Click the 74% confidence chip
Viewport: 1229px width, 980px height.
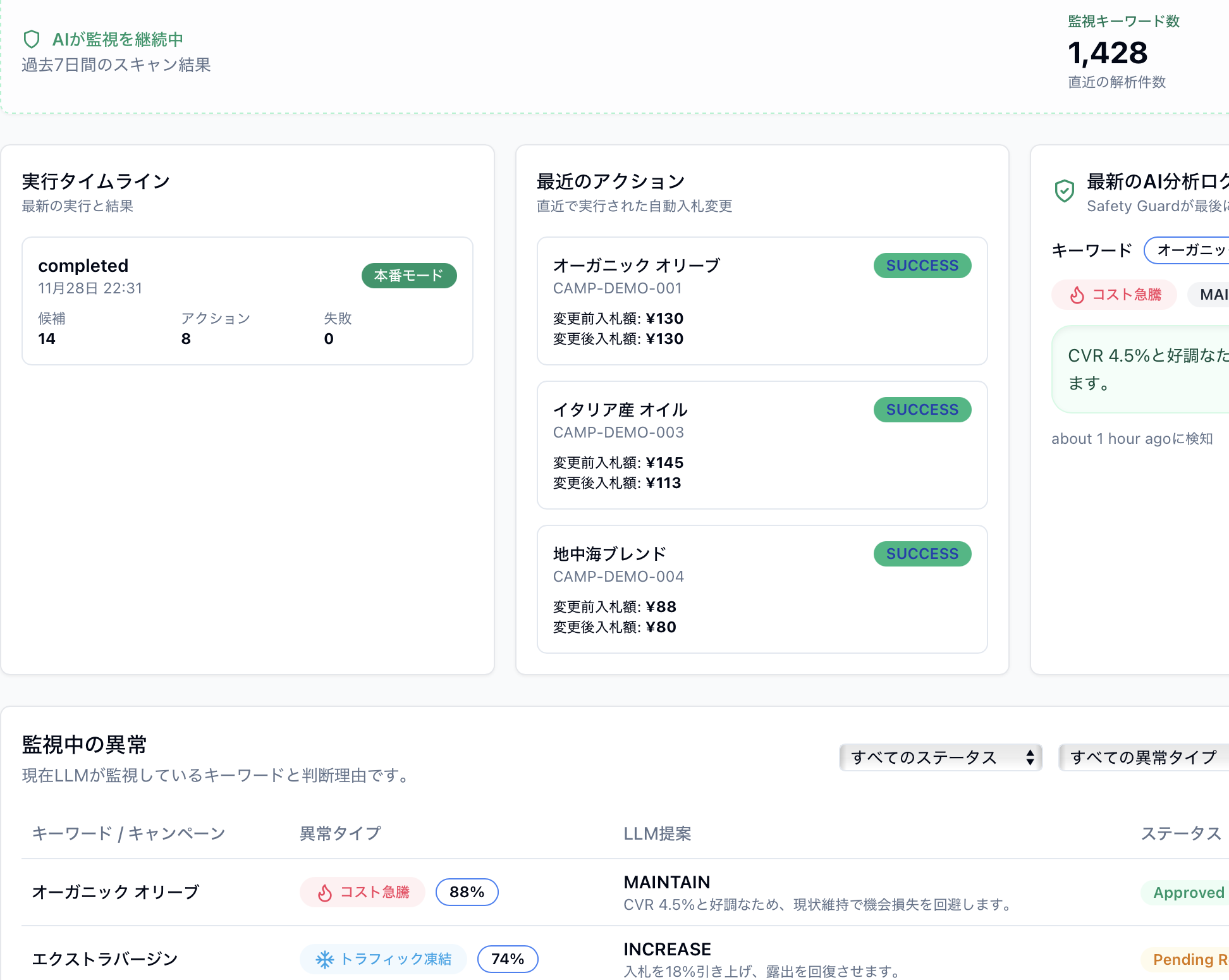(508, 959)
